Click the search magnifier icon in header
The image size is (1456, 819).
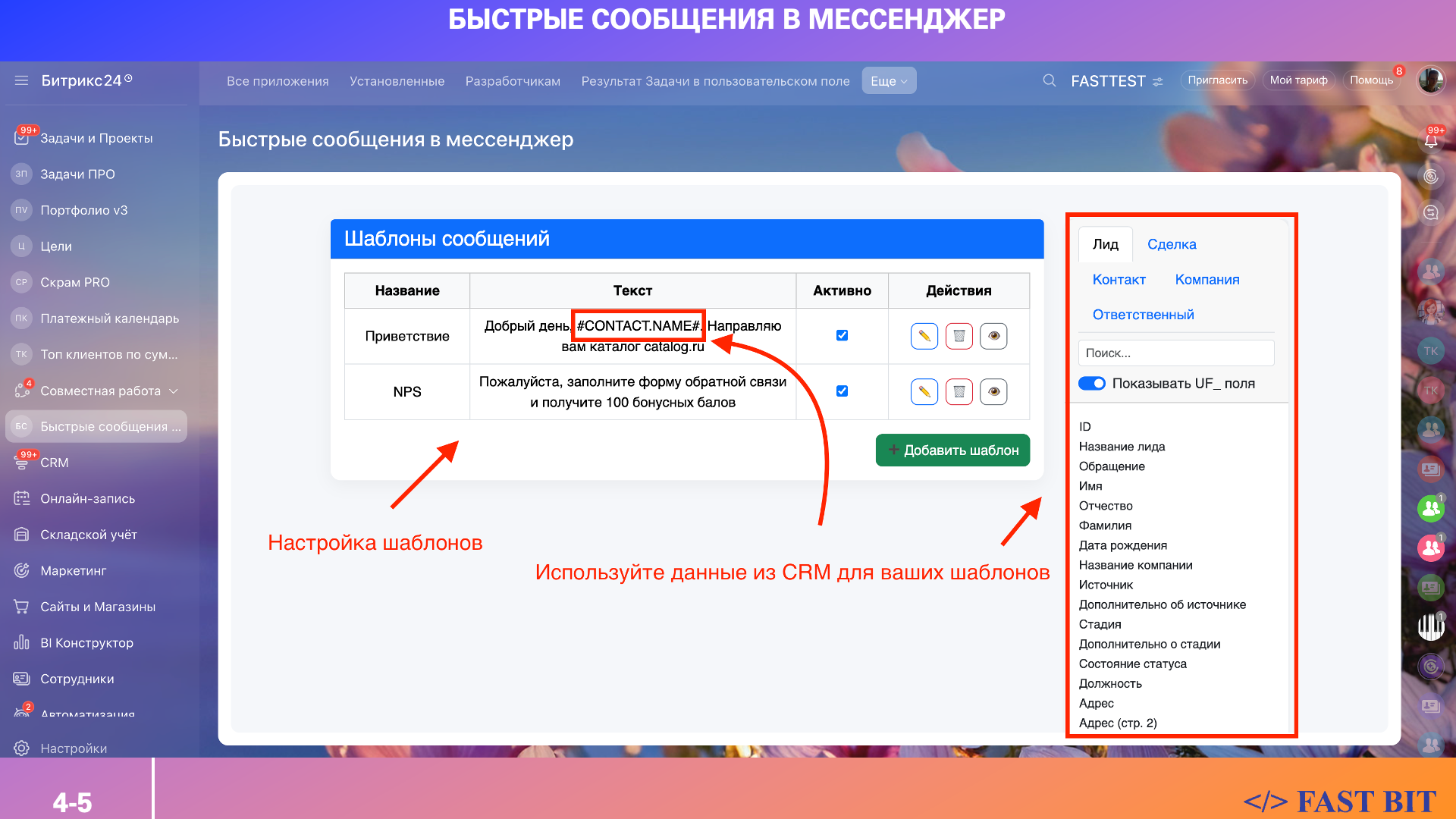click(x=1049, y=80)
